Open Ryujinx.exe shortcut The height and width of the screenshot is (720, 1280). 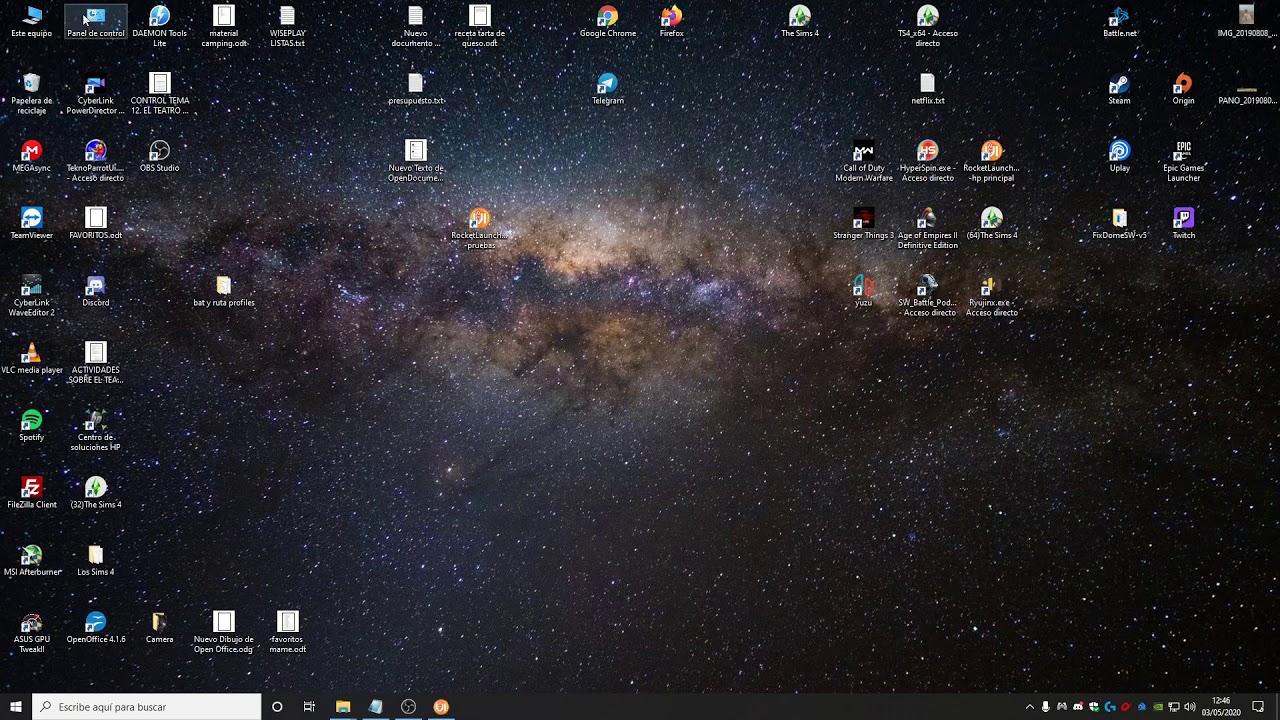[992, 296]
